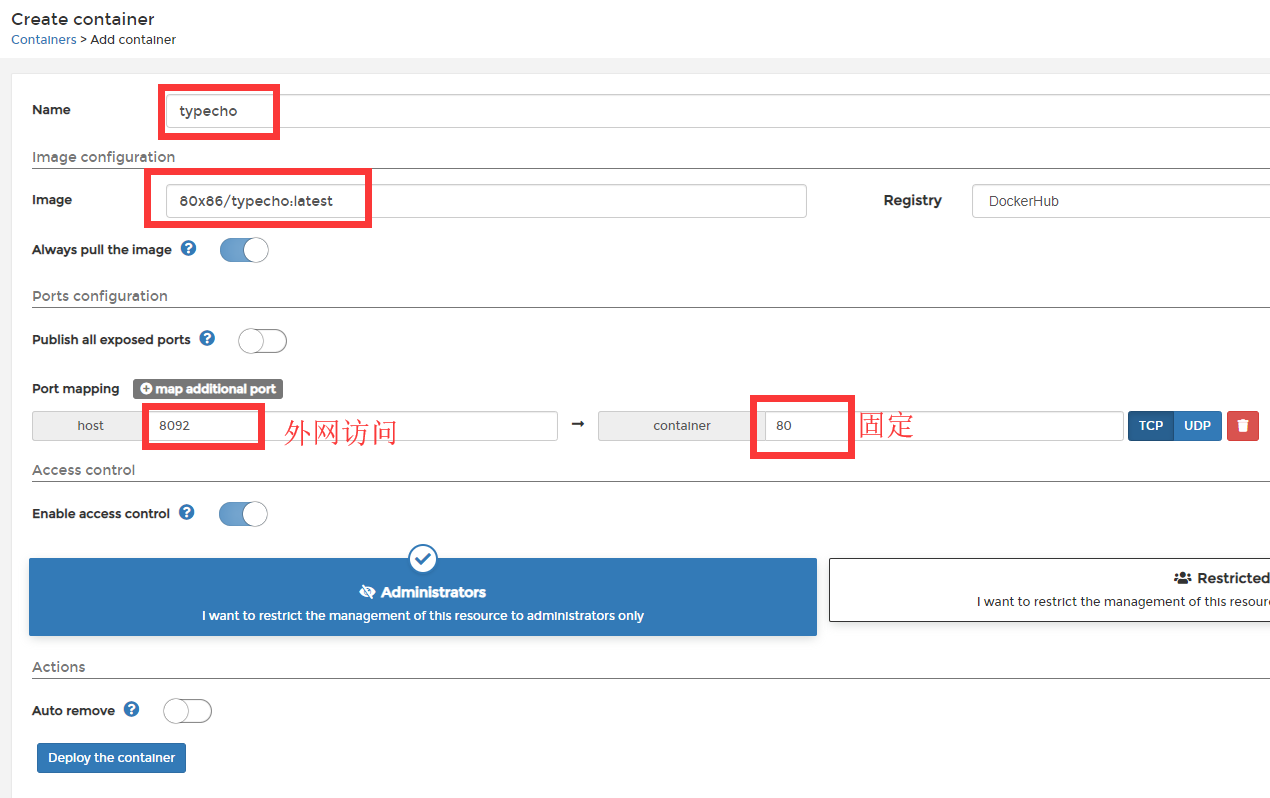1270x798 pixels.
Task: Click the Deploy the container button
Action: [111, 758]
